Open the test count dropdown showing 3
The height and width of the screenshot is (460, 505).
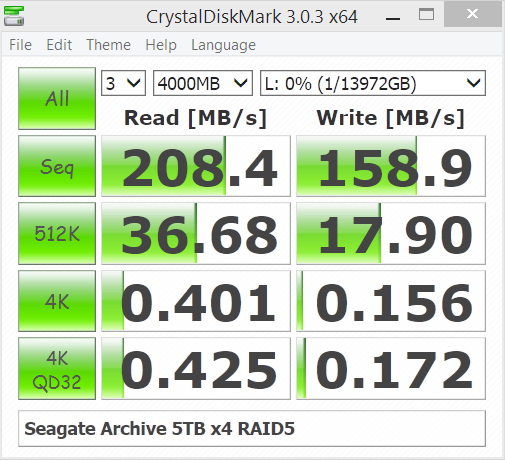[x=123, y=83]
